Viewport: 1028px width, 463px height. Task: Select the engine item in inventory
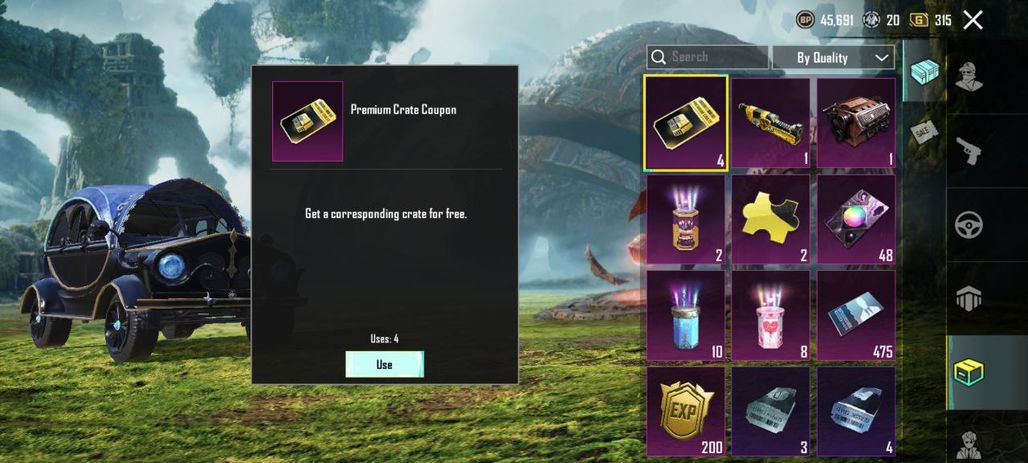click(x=856, y=123)
